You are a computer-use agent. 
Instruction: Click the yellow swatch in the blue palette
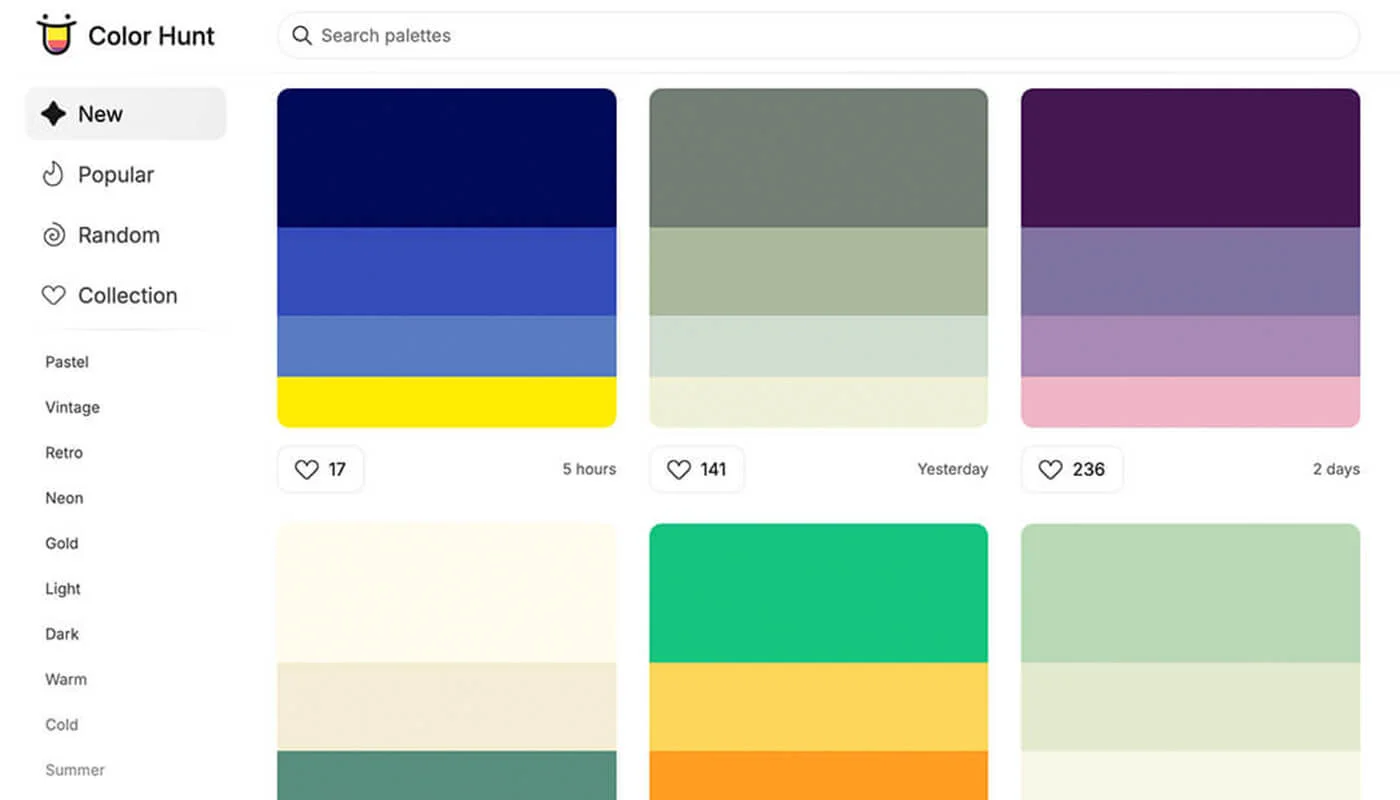[x=446, y=401]
